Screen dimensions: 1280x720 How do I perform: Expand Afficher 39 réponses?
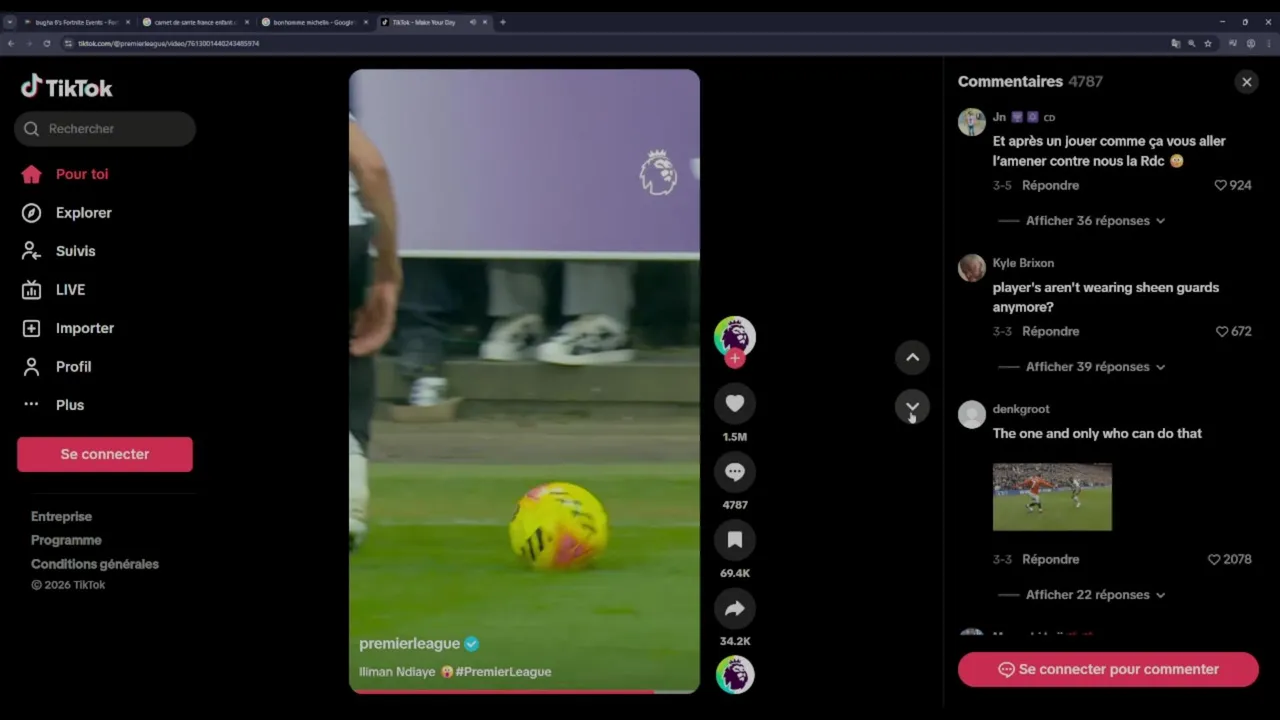[x=1096, y=367]
